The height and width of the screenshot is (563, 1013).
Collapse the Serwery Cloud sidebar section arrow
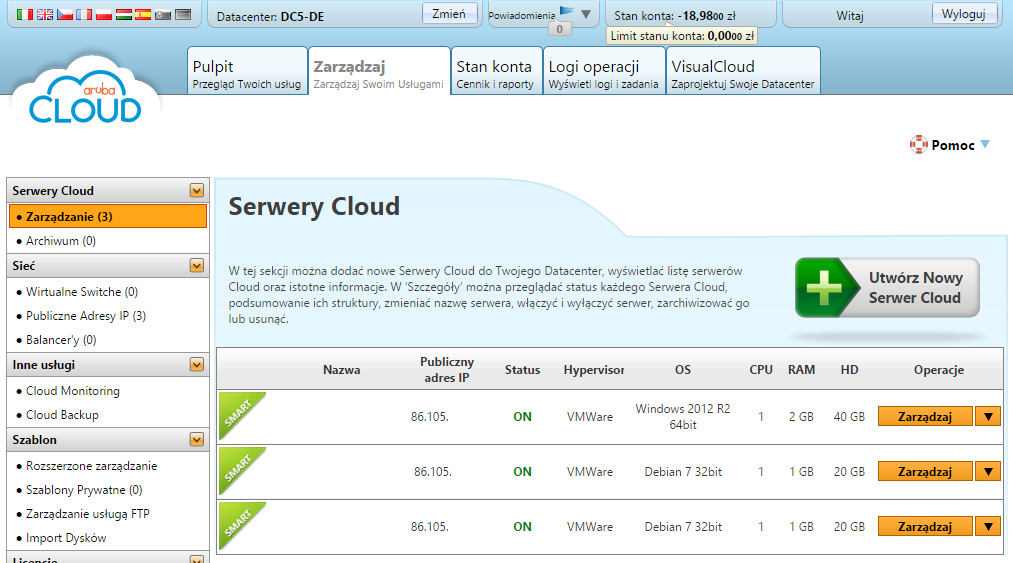(x=197, y=191)
